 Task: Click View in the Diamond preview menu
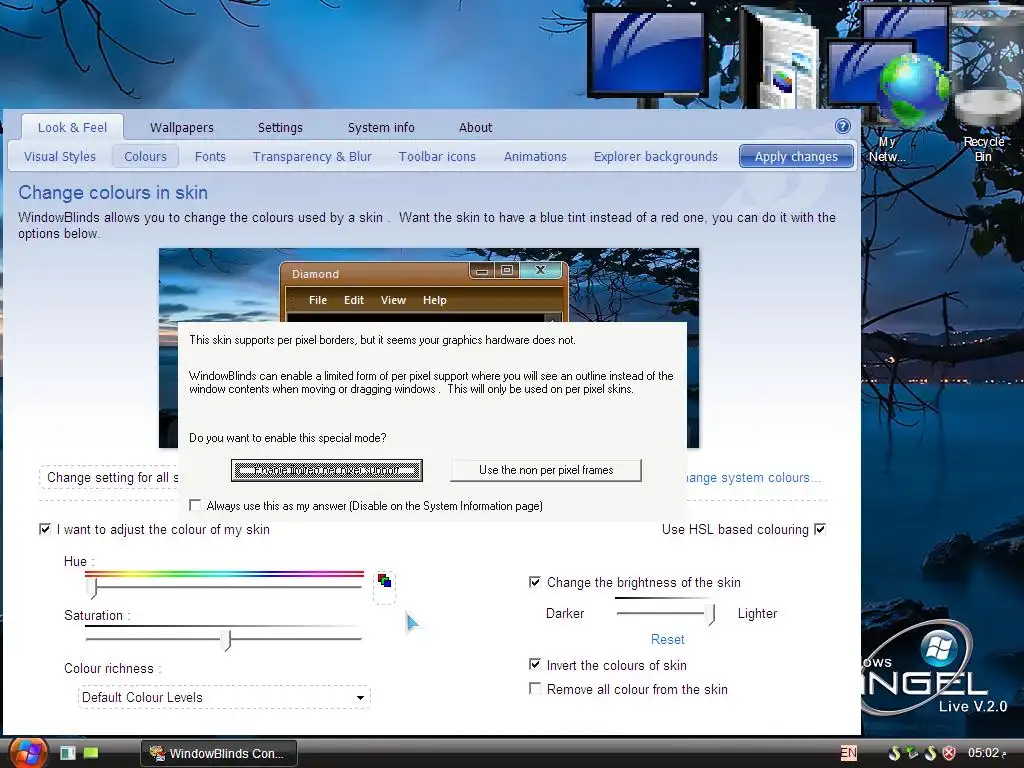[393, 300]
